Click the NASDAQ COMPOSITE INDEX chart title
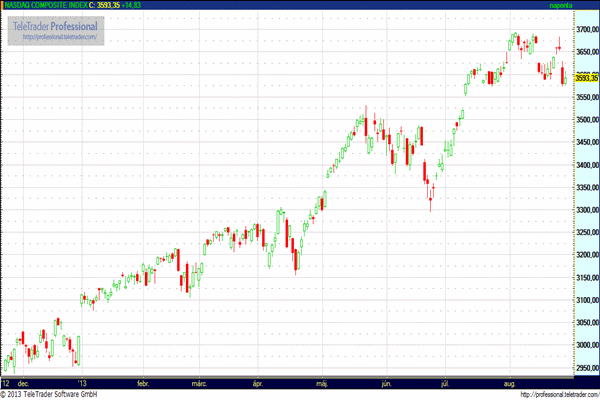600x400 pixels. tap(44, 6)
